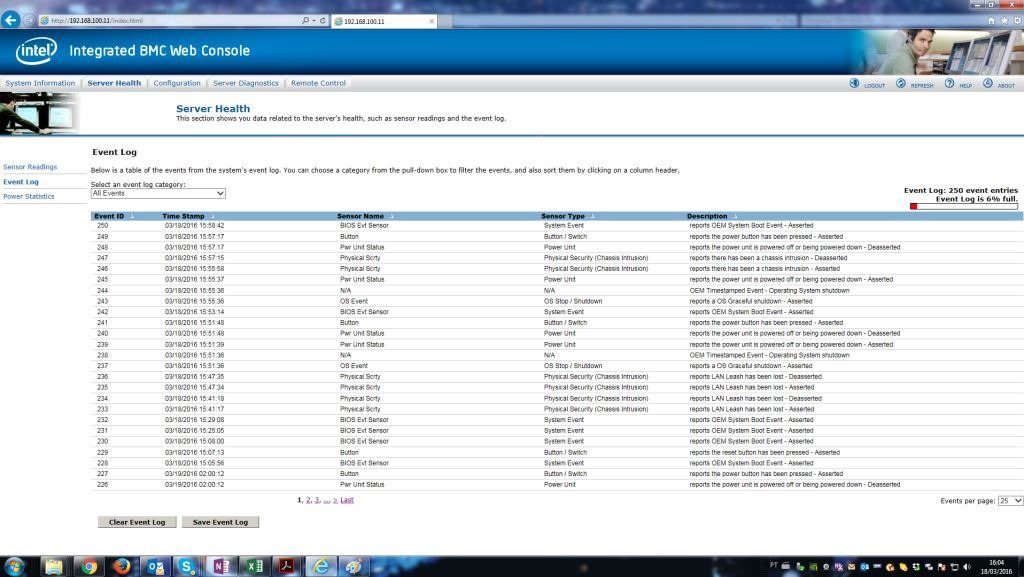The width and height of the screenshot is (1024, 577).
Task: Go to the Last page of events
Action: pyautogui.click(x=347, y=499)
